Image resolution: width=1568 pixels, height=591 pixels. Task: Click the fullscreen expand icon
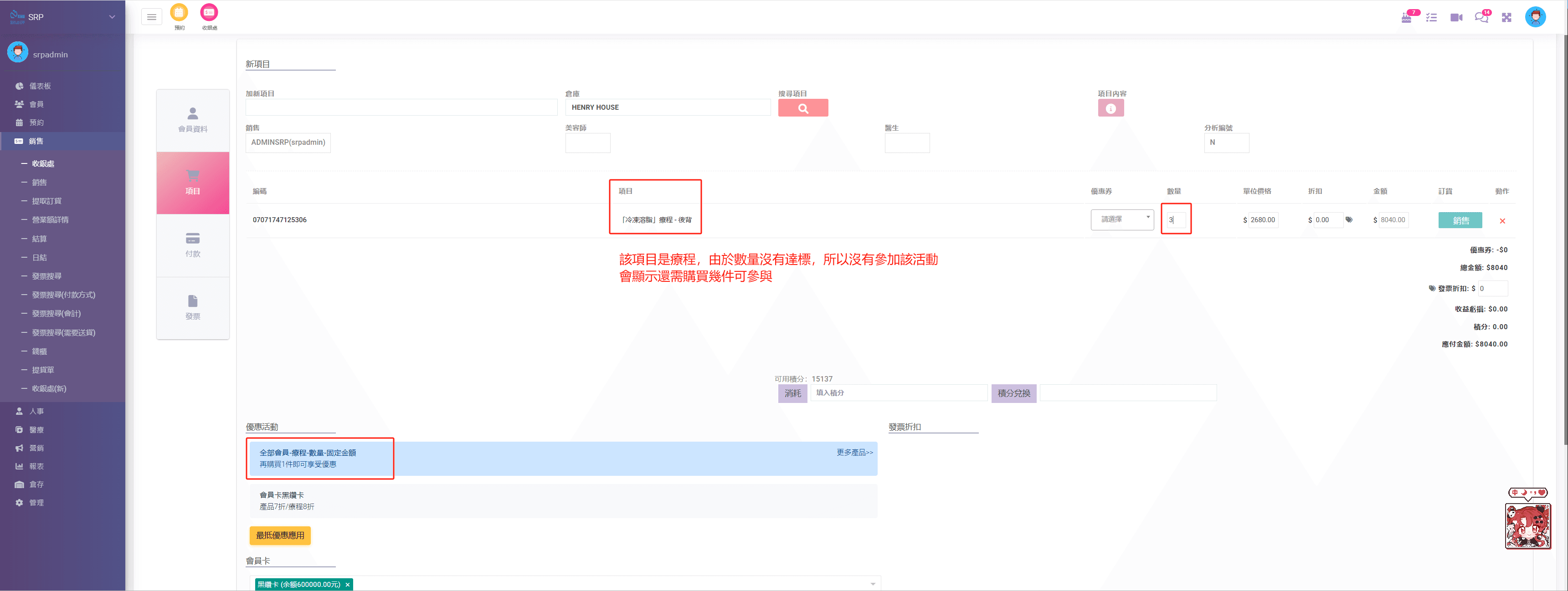(x=1506, y=18)
